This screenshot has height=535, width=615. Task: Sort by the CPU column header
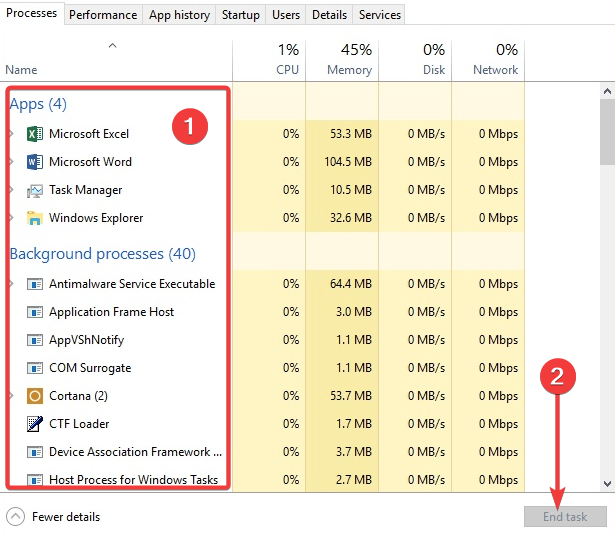[269, 60]
